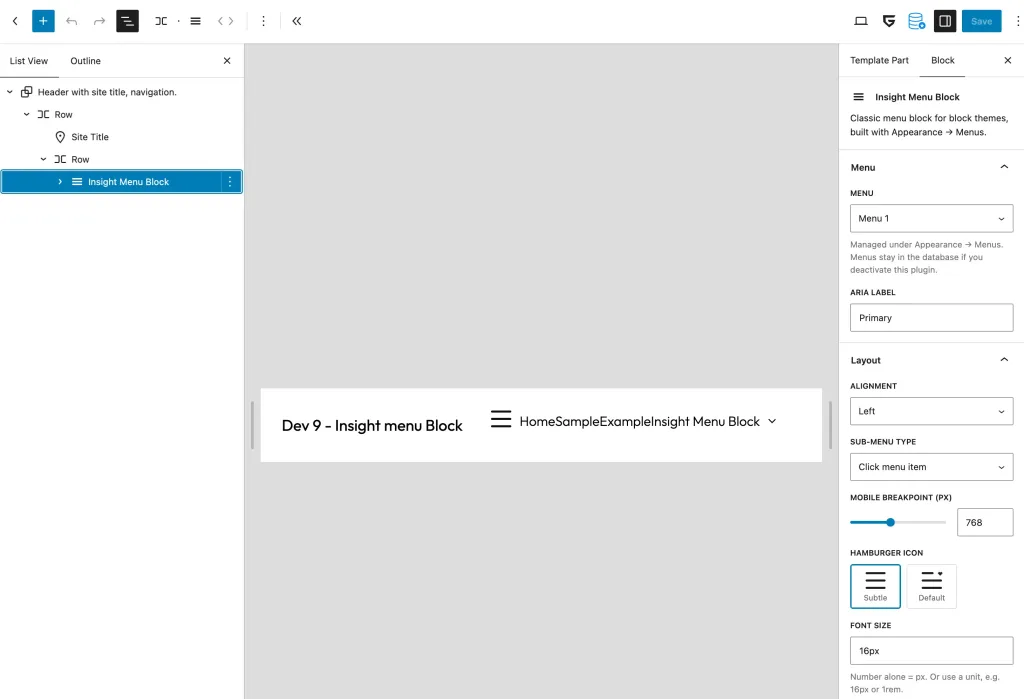Open the Menu 1 dropdown

tap(931, 218)
